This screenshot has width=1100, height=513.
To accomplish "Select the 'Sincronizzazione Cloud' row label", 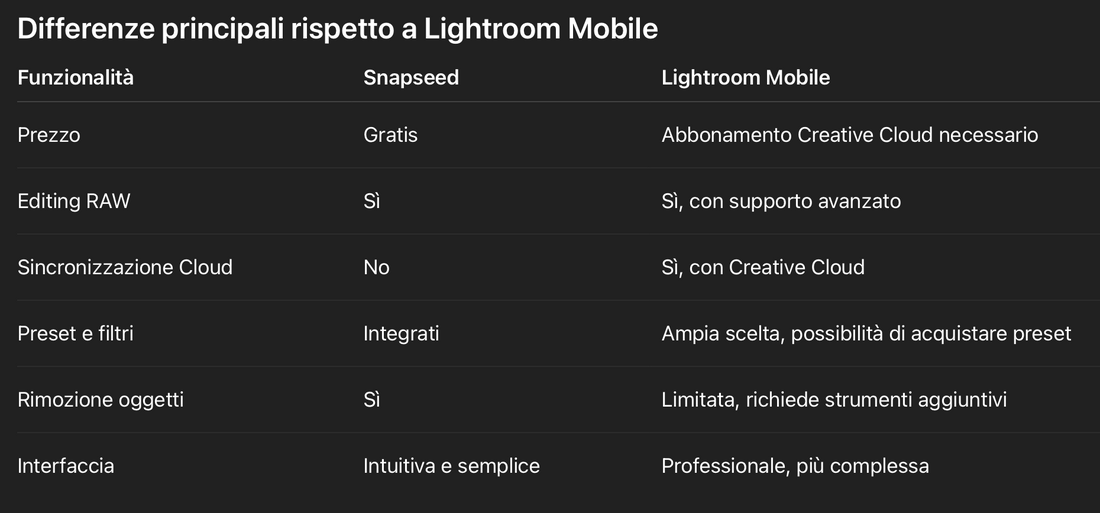I will [x=125, y=267].
